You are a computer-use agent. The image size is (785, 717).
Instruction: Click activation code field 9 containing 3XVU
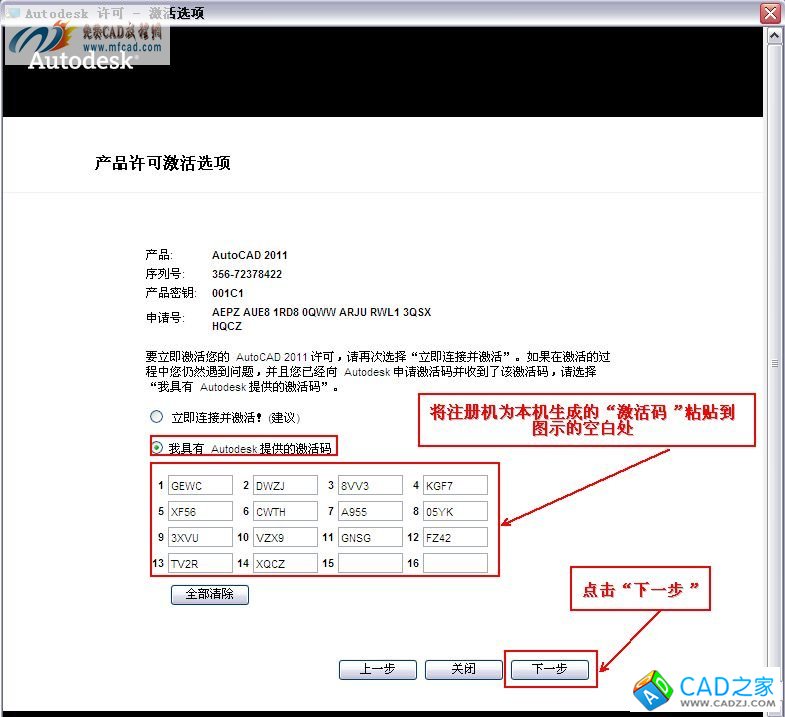(x=200, y=538)
